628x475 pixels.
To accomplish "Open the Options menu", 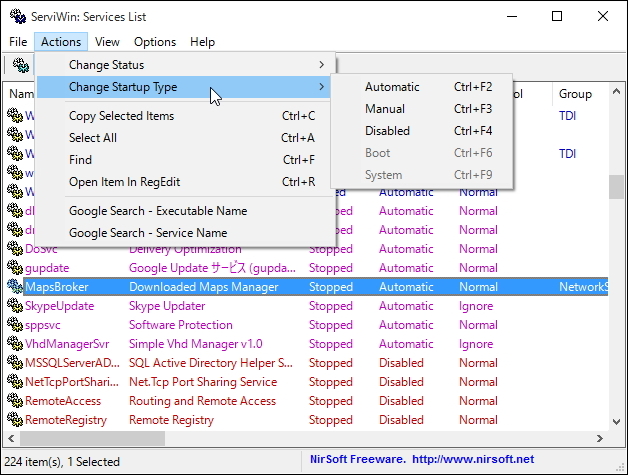I will click(155, 42).
